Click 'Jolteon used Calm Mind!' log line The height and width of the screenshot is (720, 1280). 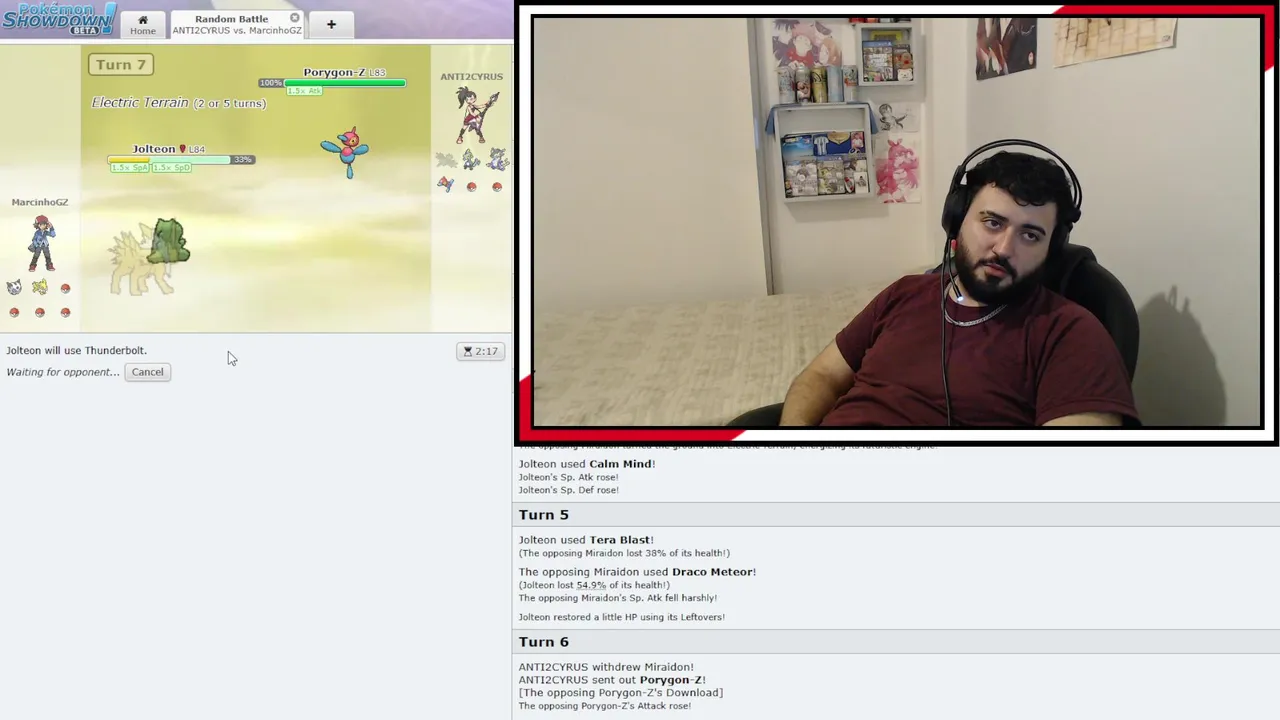pyautogui.click(x=587, y=464)
